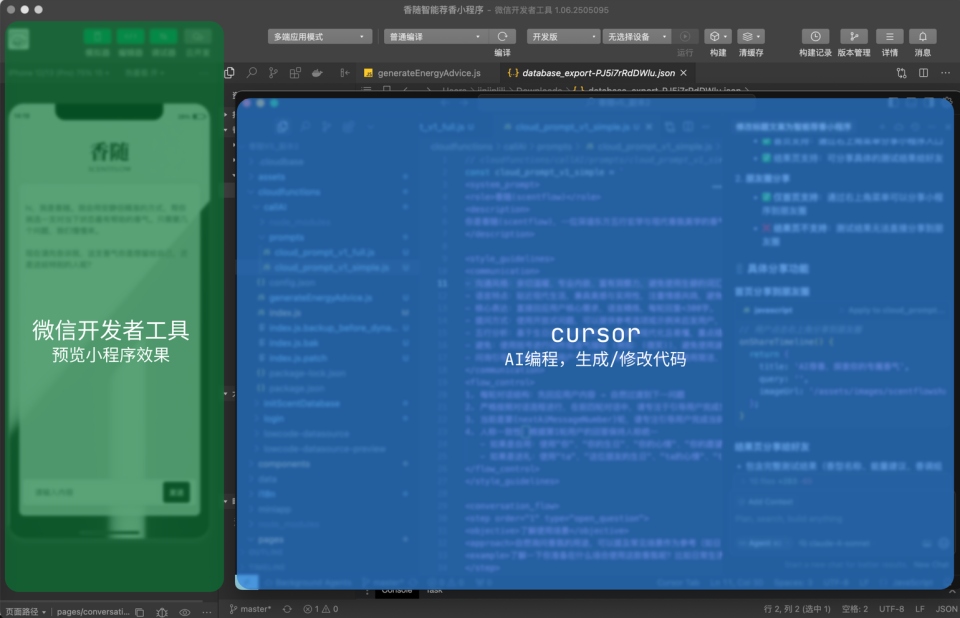Image resolution: width=960 pixels, height=618 pixels.
Task: Open the 普通编译 compile mode dropdown
Action: point(435,37)
